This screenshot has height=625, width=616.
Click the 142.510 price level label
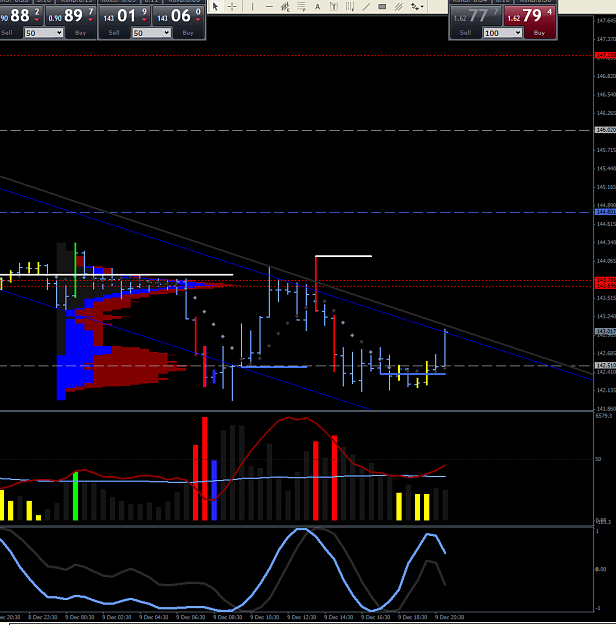pos(605,365)
